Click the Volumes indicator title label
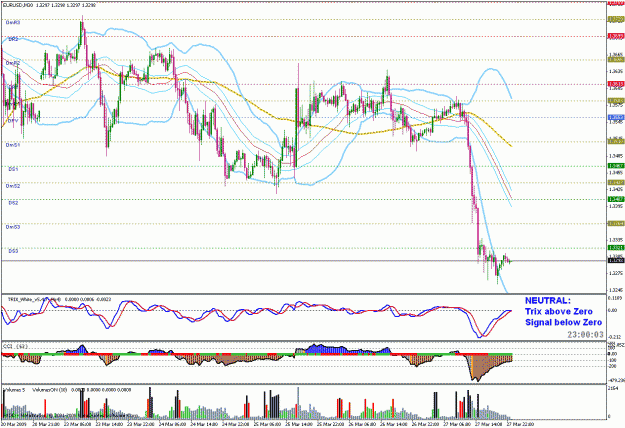 point(14,390)
